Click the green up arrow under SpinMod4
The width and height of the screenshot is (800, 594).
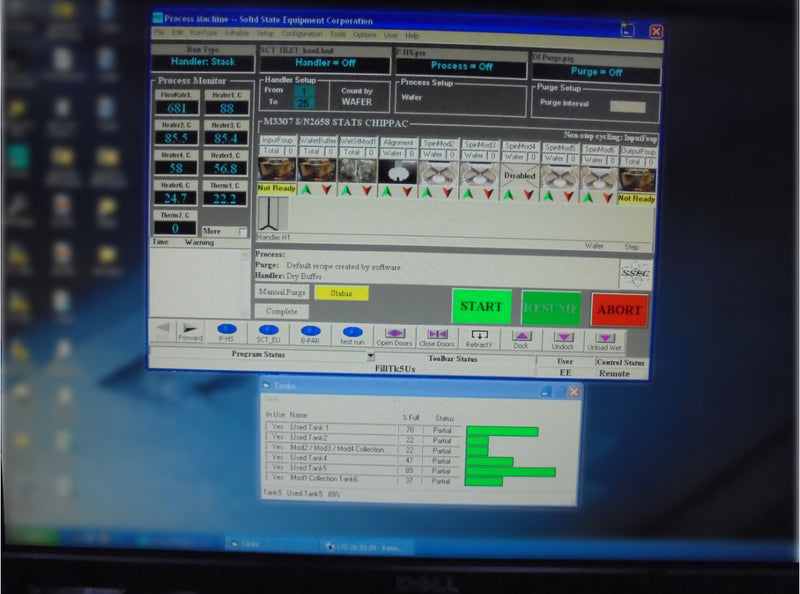tap(509, 195)
